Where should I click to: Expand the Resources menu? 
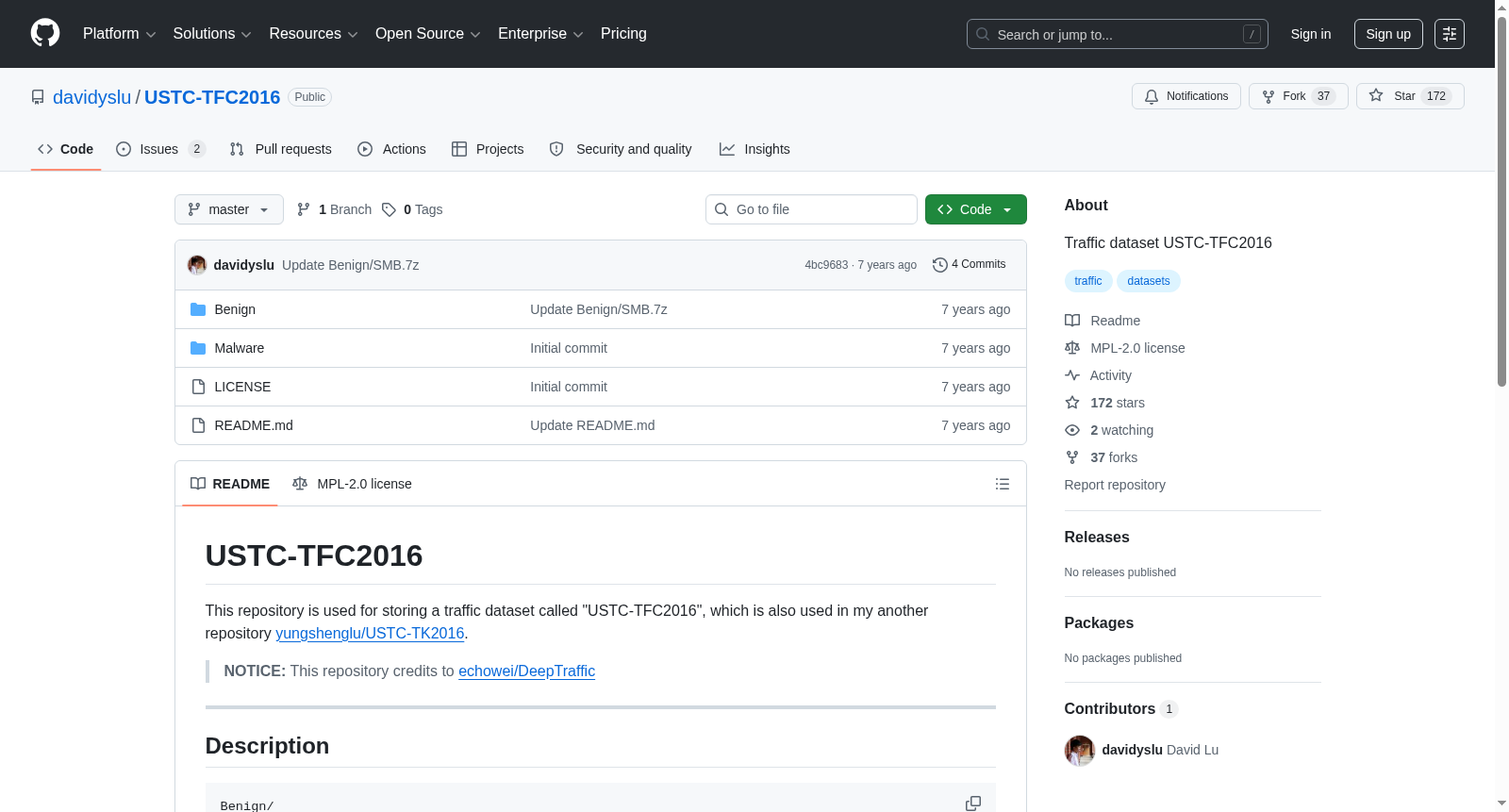[x=313, y=34]
